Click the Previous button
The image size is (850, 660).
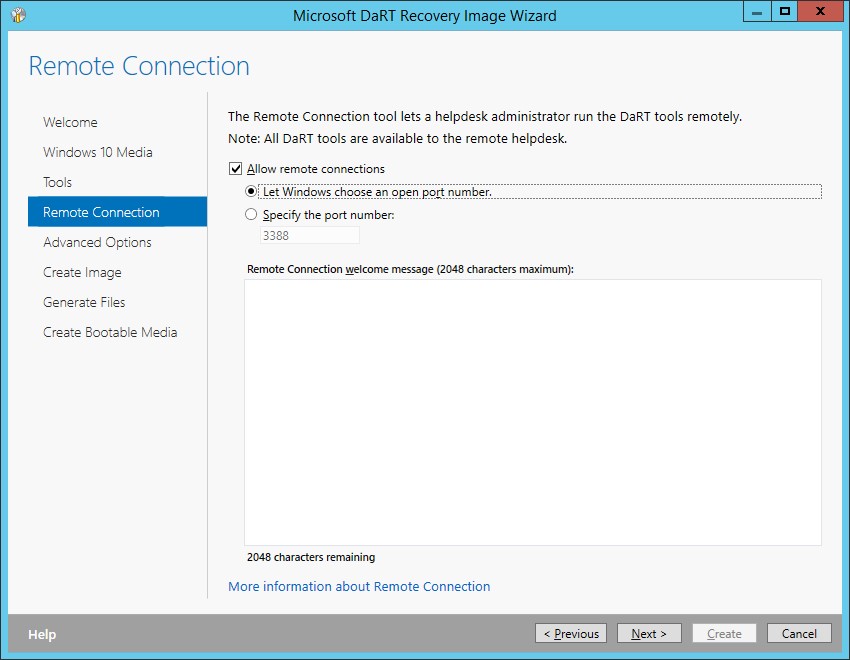[571, 634]
